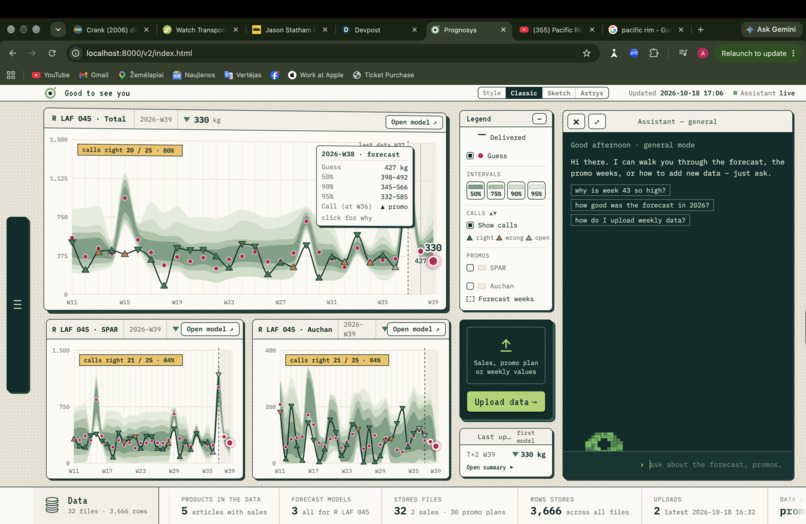Enable the SPAR promo checkbox
This screenshot has width=806, height=524.
pos(470,268)
